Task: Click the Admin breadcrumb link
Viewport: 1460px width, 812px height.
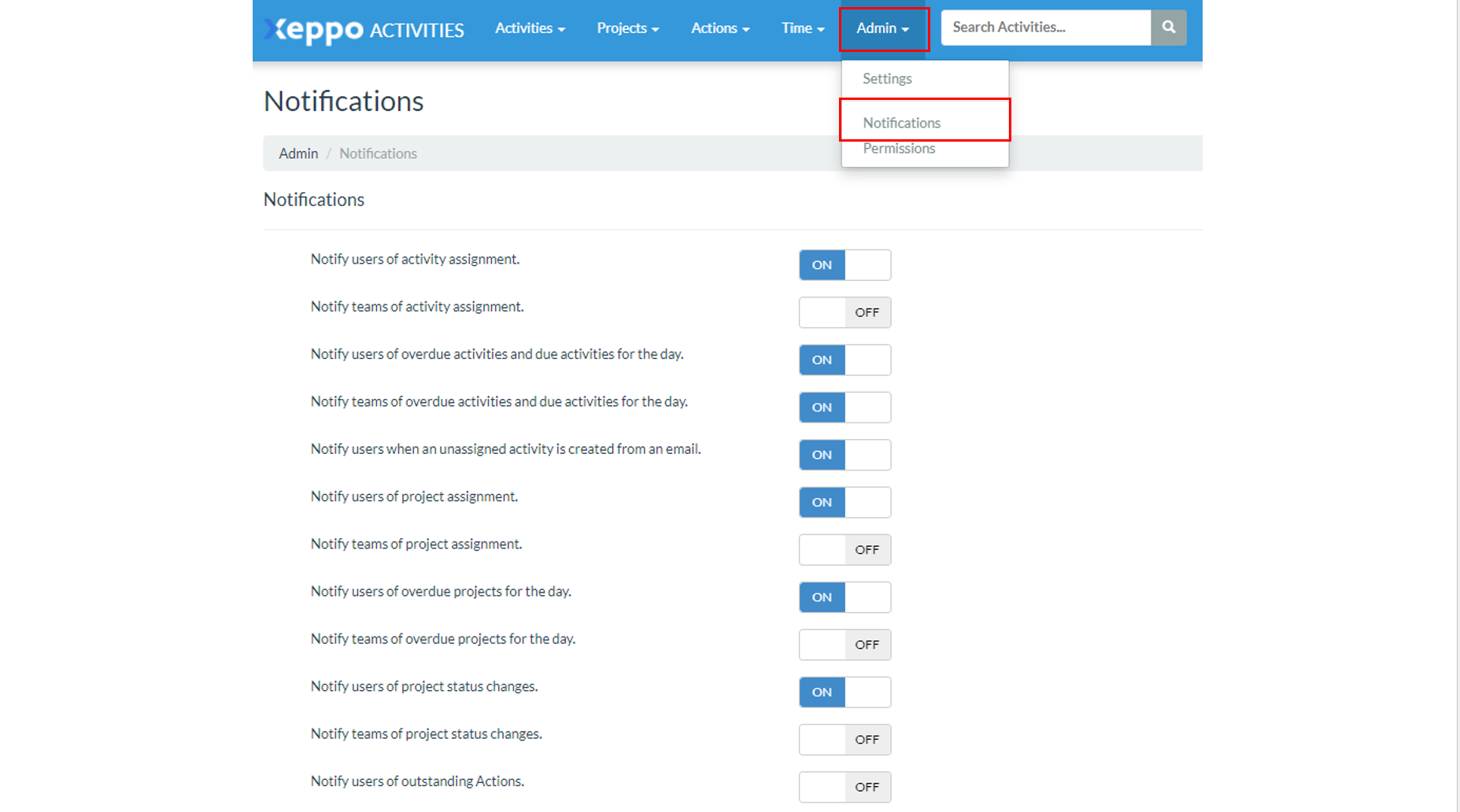Action: point(298,153)
